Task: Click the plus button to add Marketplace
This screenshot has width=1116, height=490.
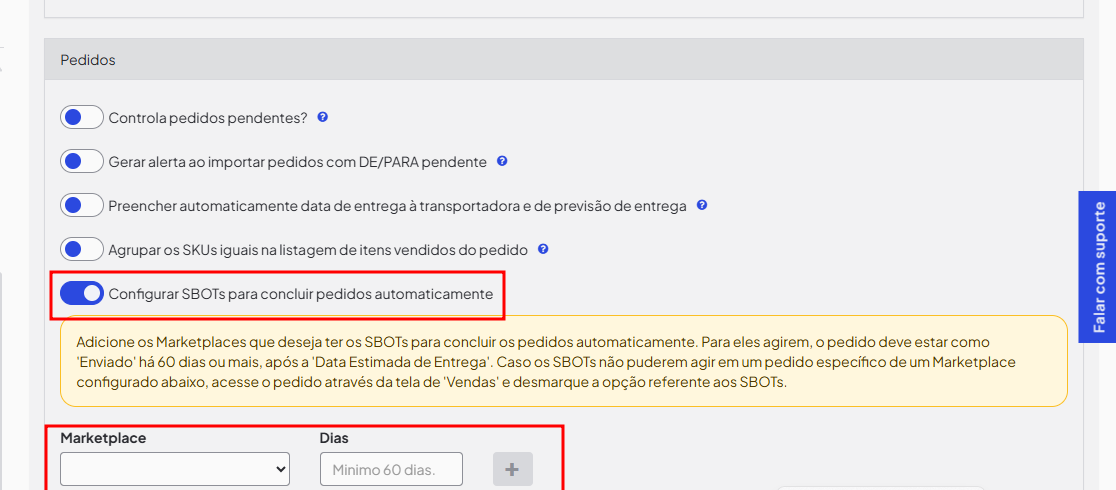Action: point(512,469)
